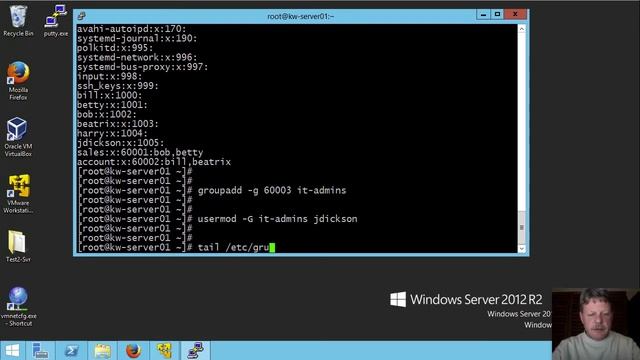Open the Recycle Bin desktop icon

point(18,21)
